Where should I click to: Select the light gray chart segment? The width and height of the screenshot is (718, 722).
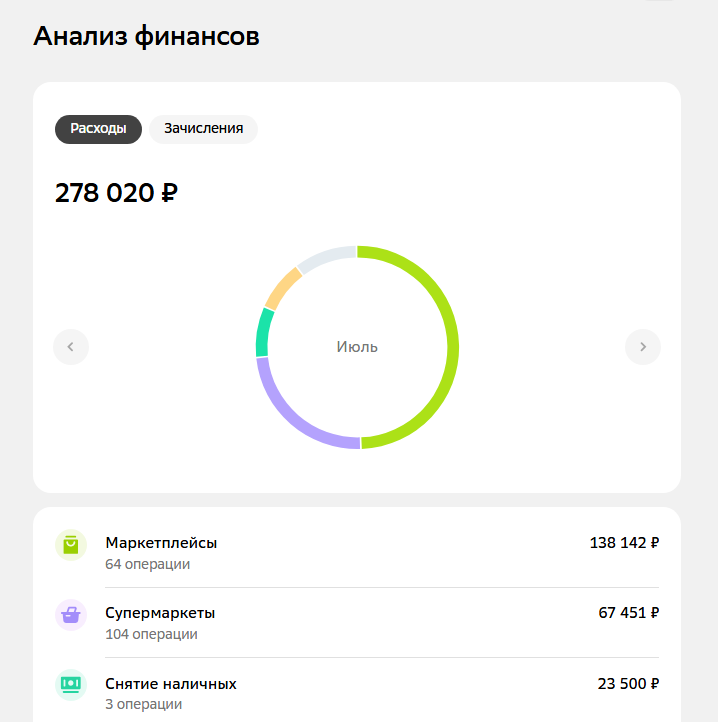325,258
